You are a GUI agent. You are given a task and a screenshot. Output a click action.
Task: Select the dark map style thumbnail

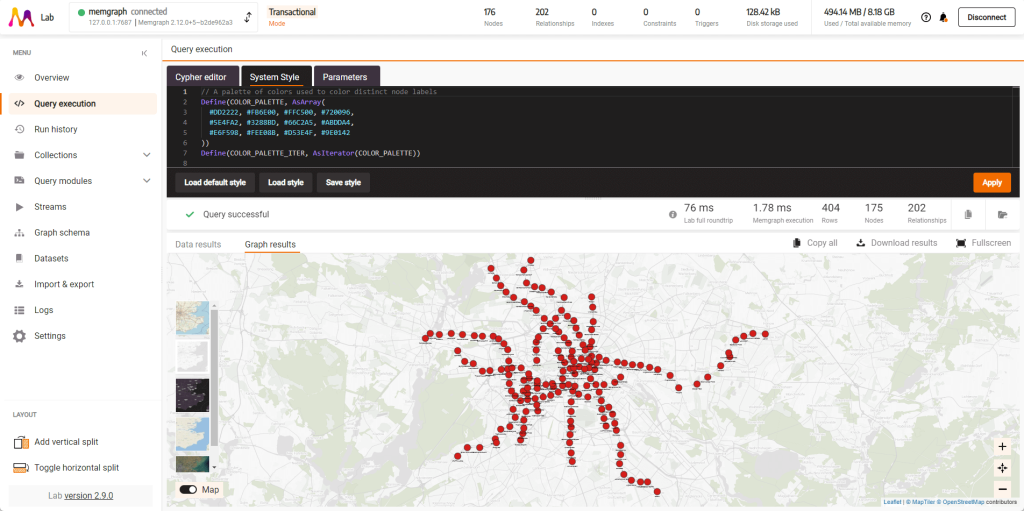(192, 394)
